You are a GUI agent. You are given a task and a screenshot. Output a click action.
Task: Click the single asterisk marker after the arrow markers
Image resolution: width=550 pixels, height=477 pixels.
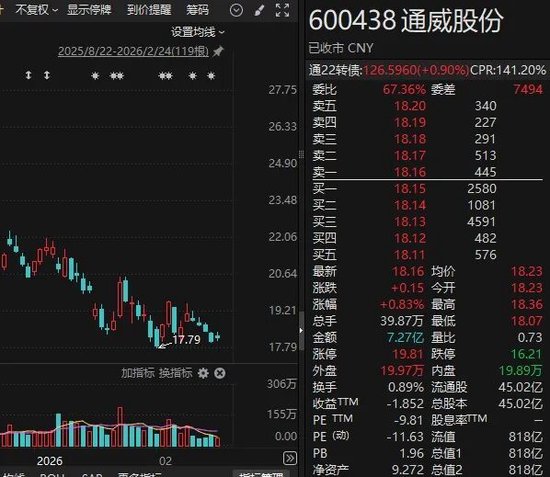95,76
